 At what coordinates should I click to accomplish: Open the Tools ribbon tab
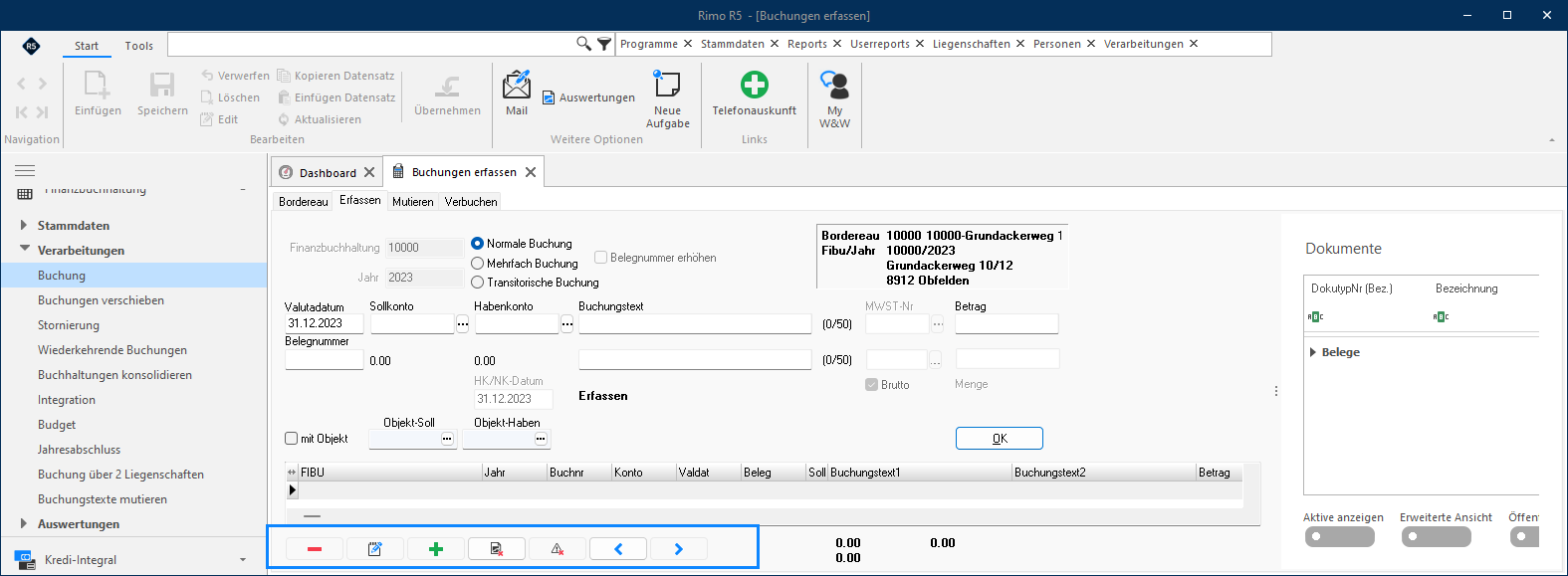(139, 46)
